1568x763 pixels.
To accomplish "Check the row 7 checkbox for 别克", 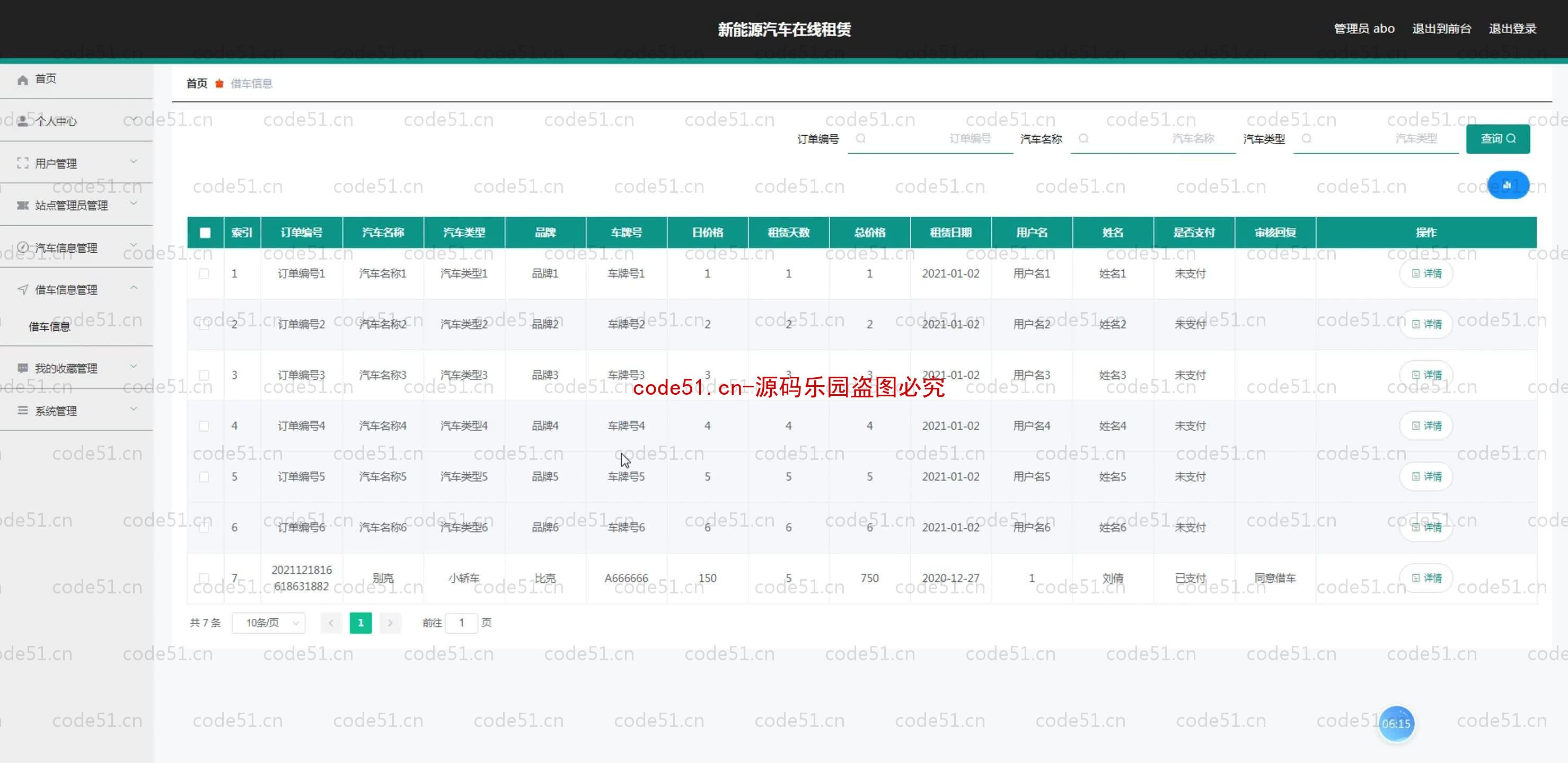I will click(x=204, y=578).
